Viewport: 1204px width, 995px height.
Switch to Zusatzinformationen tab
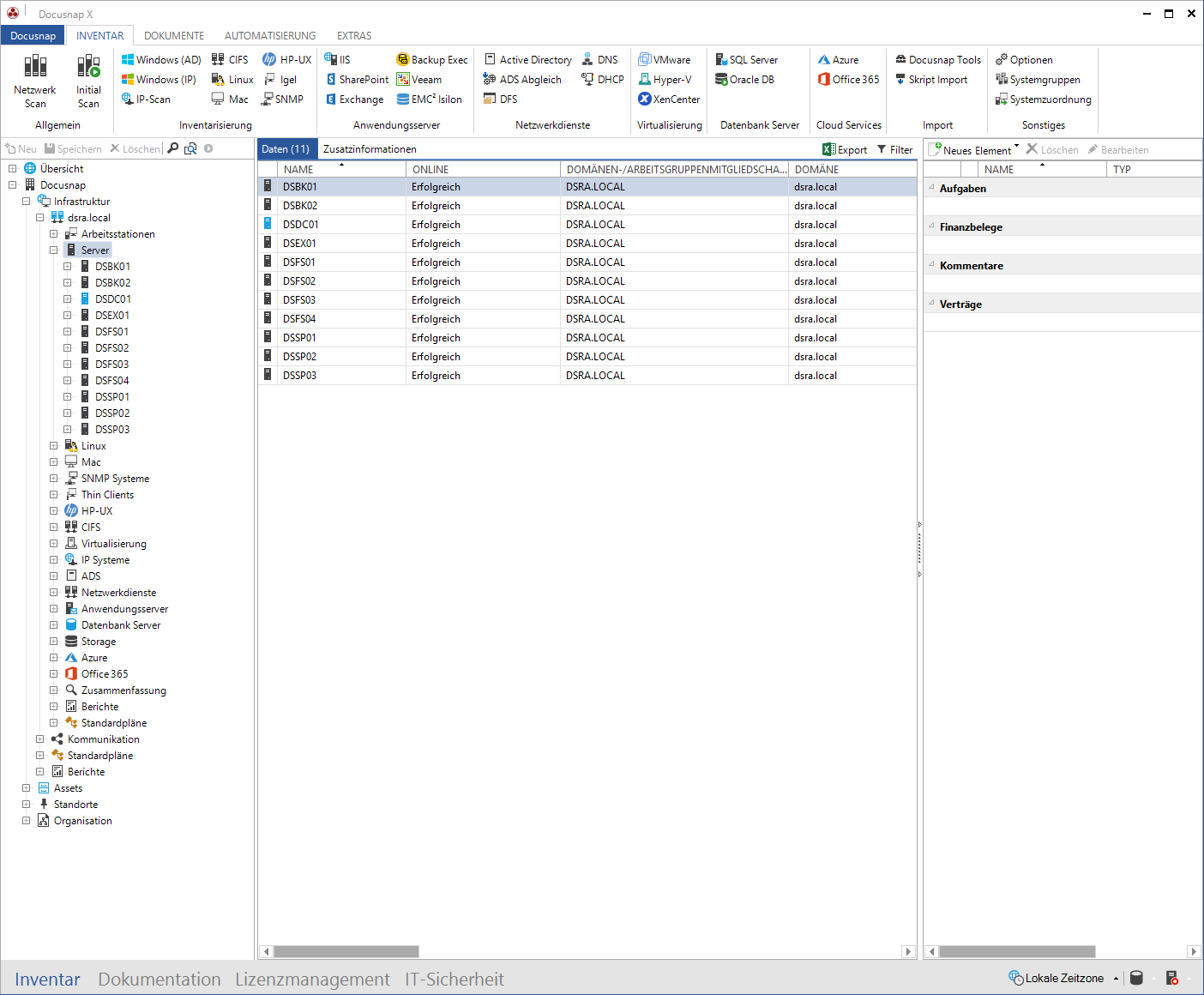pos(370,149)
